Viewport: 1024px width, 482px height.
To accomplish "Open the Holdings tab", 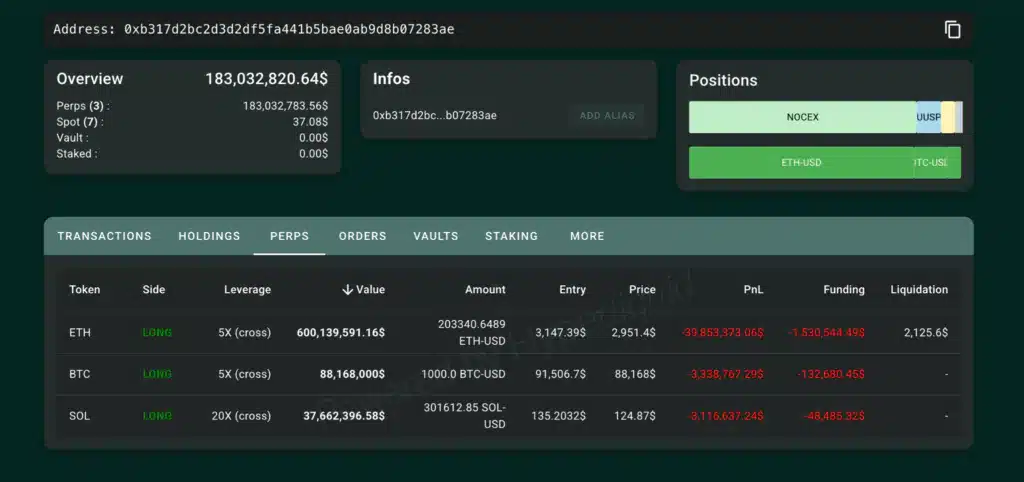I will tap(209, 236).
